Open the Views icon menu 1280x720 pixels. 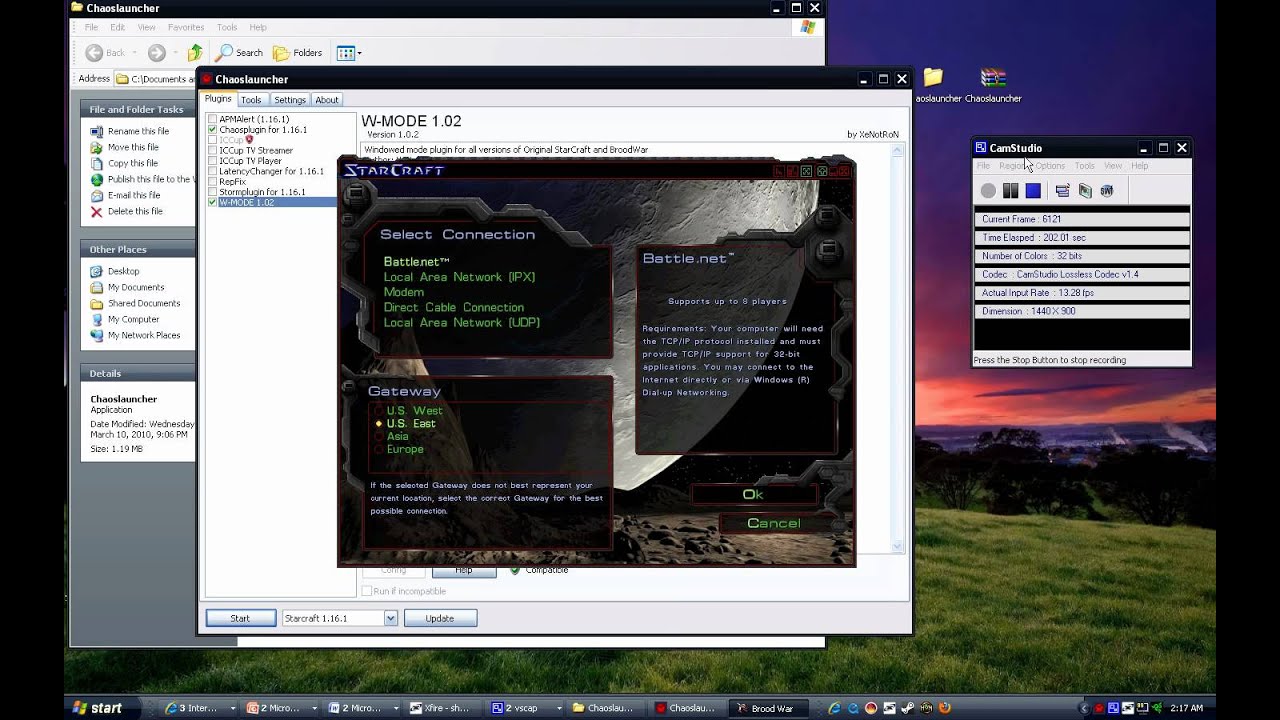(x=349, y=53)
